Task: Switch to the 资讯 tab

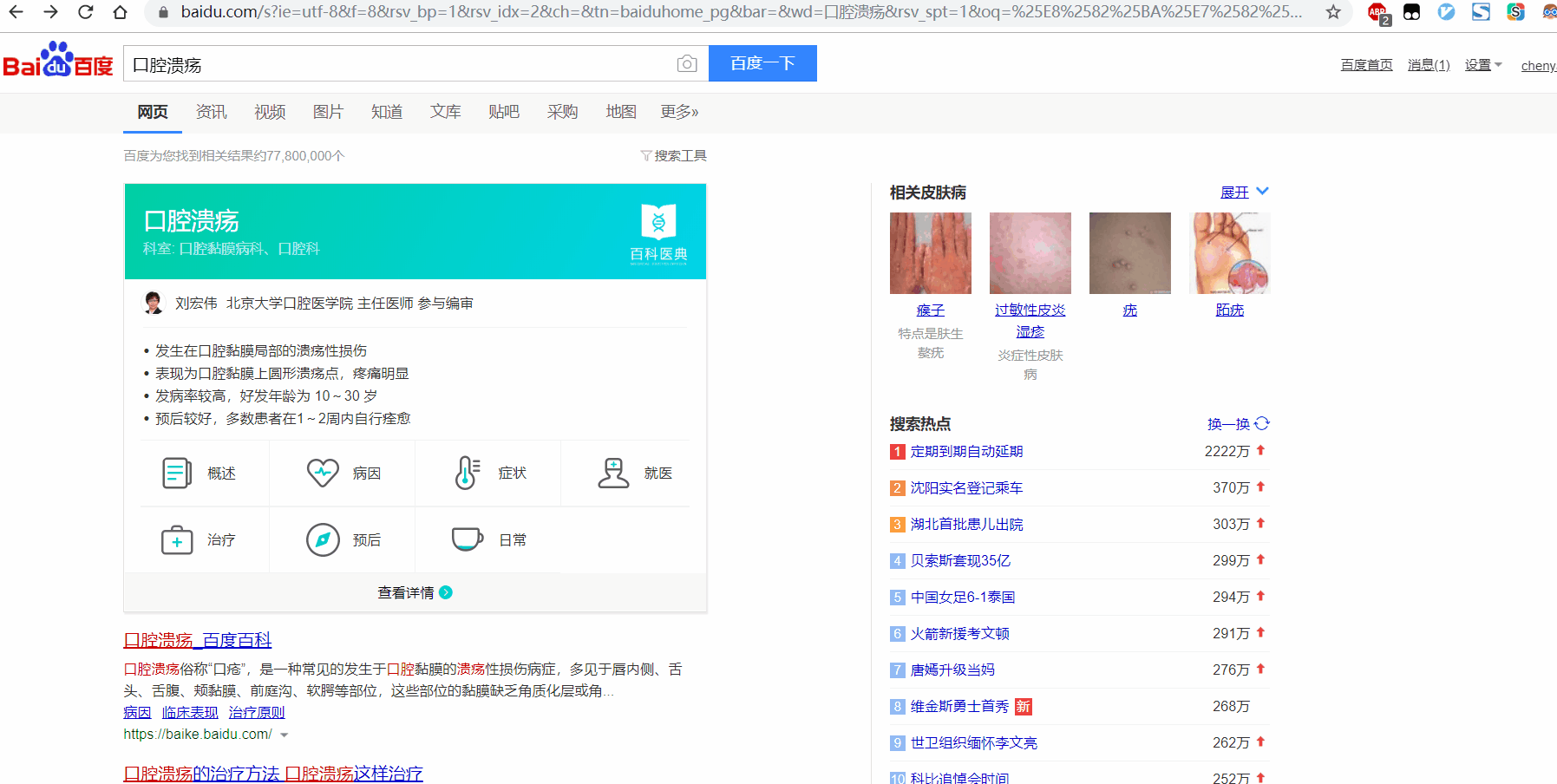Action: click(211, 112)
